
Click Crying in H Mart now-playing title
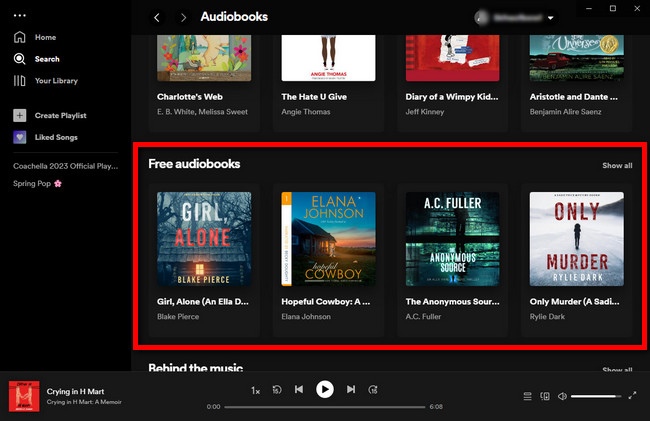point(75,391)
